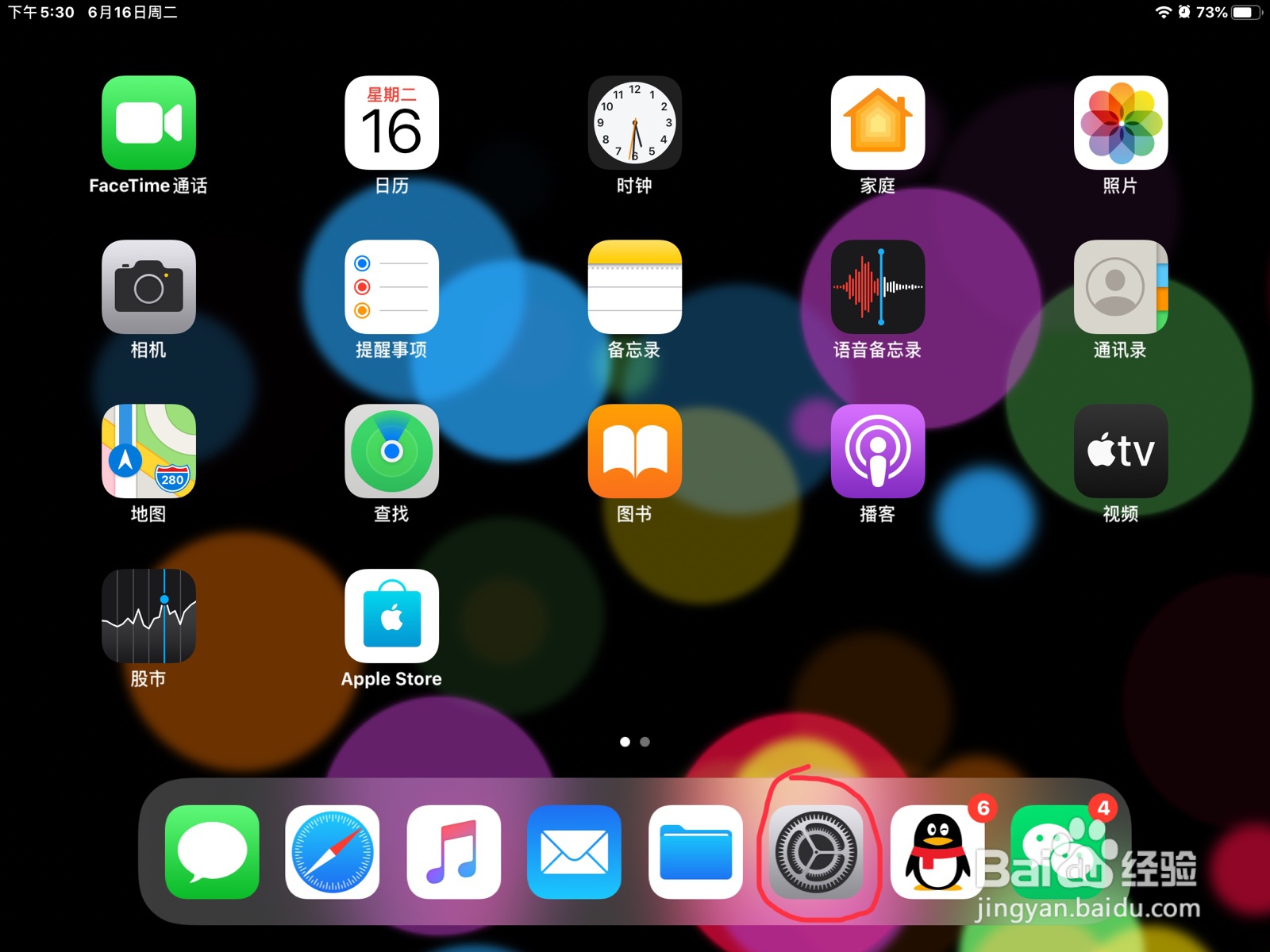Tap the date 6月16日周二
Viewport: 1270px width, 952px height.
[133, 12]
